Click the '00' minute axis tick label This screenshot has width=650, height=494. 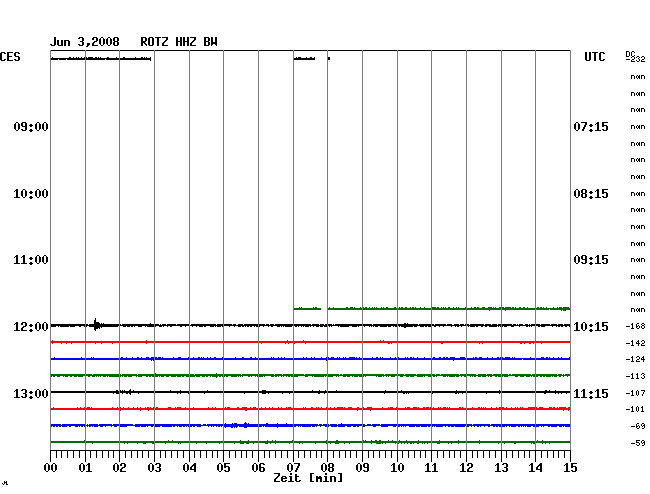pyautogui.click(x=51, y=468)
